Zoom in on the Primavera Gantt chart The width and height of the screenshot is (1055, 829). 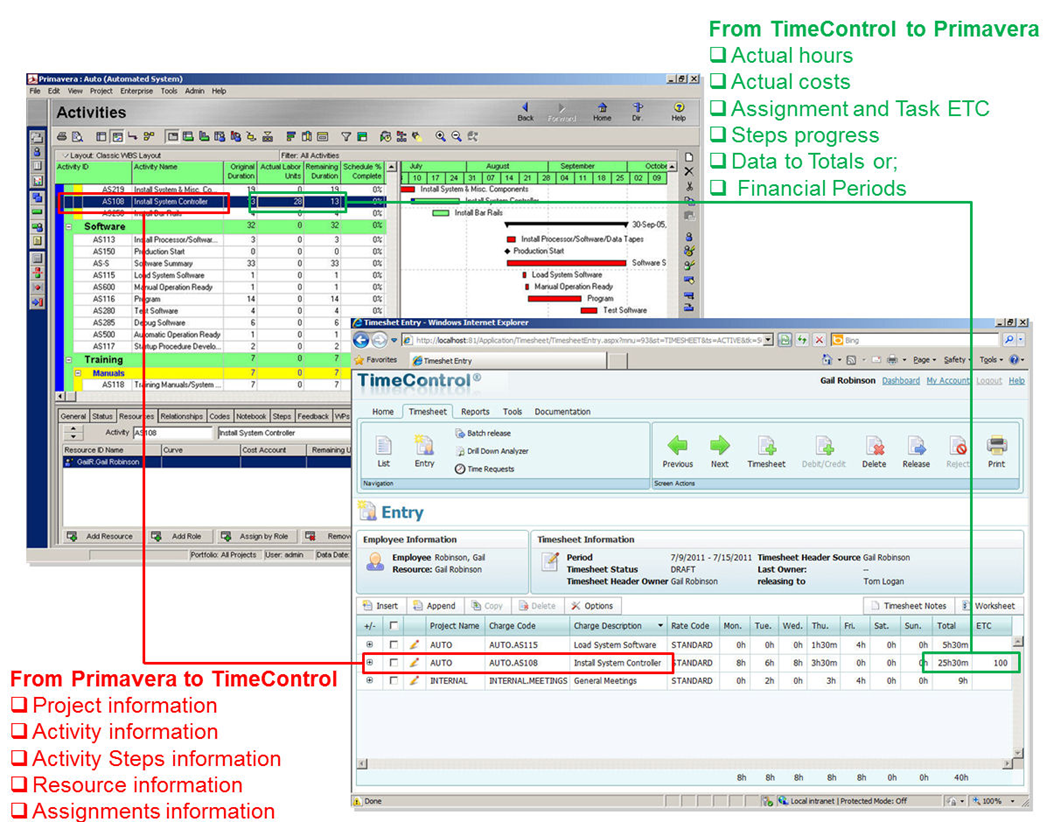click(x=440, y=137)
